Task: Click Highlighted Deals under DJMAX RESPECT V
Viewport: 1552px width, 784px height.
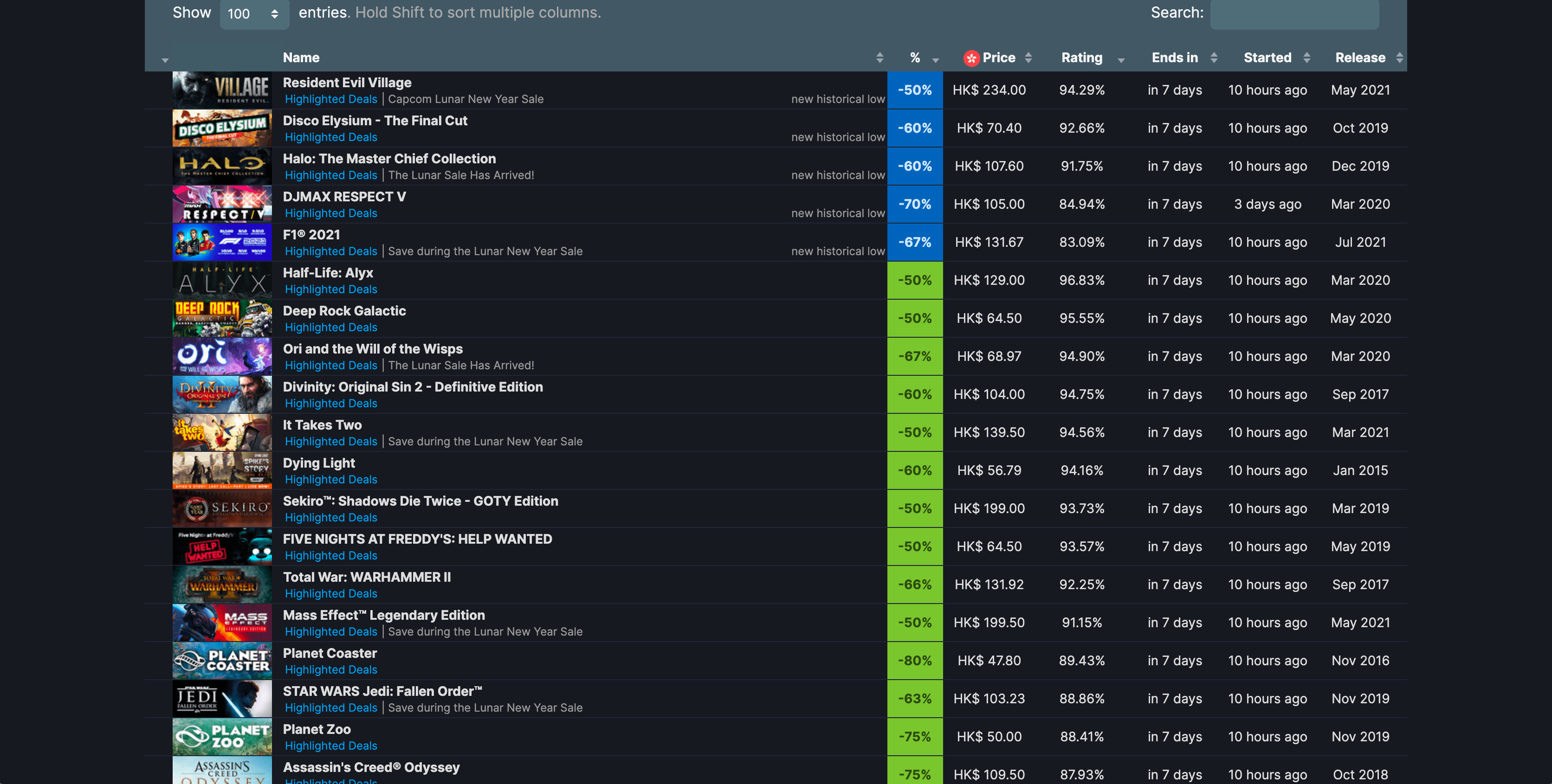Action: click(331, 213)
